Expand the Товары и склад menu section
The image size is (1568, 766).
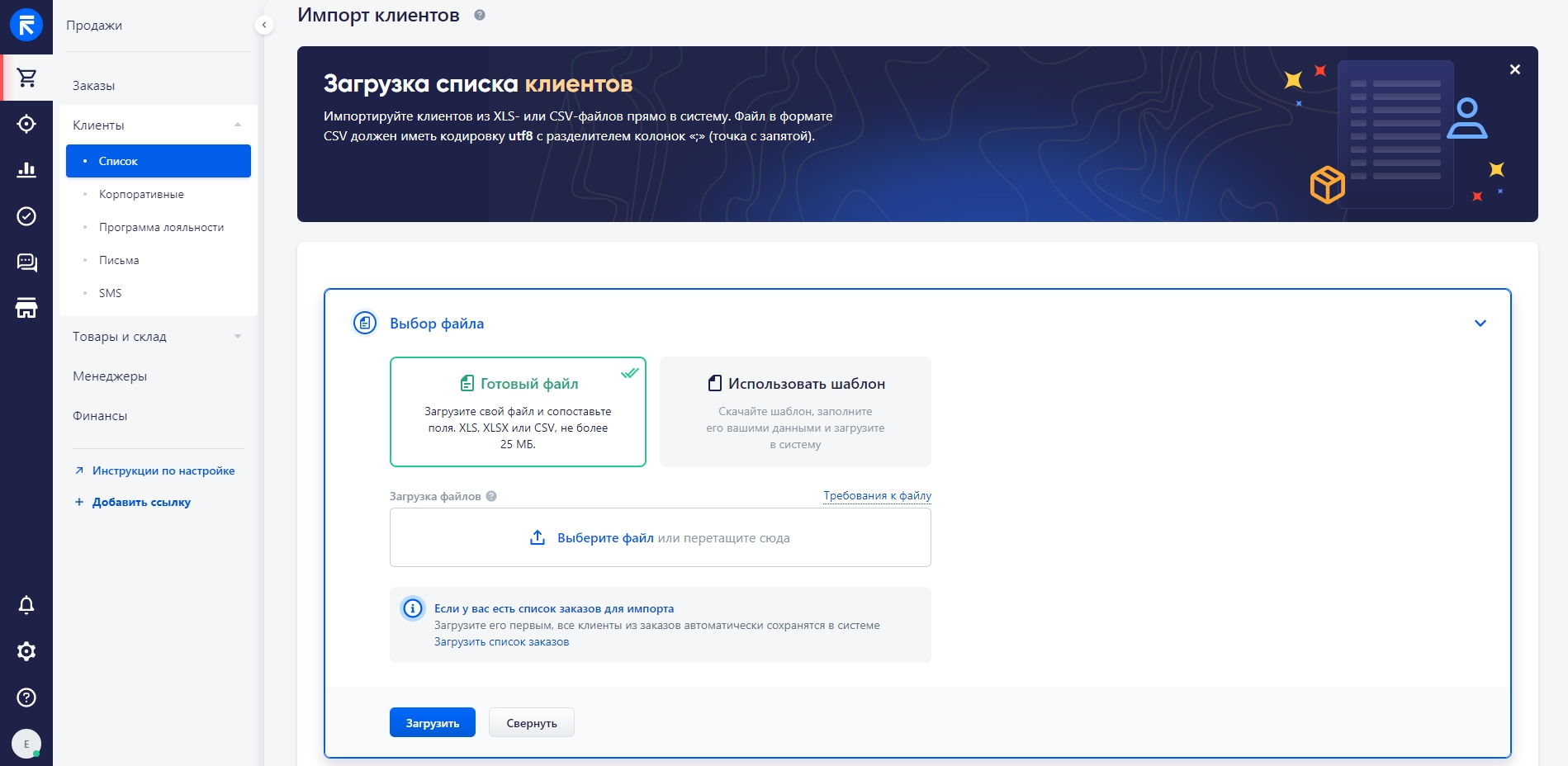238,336
